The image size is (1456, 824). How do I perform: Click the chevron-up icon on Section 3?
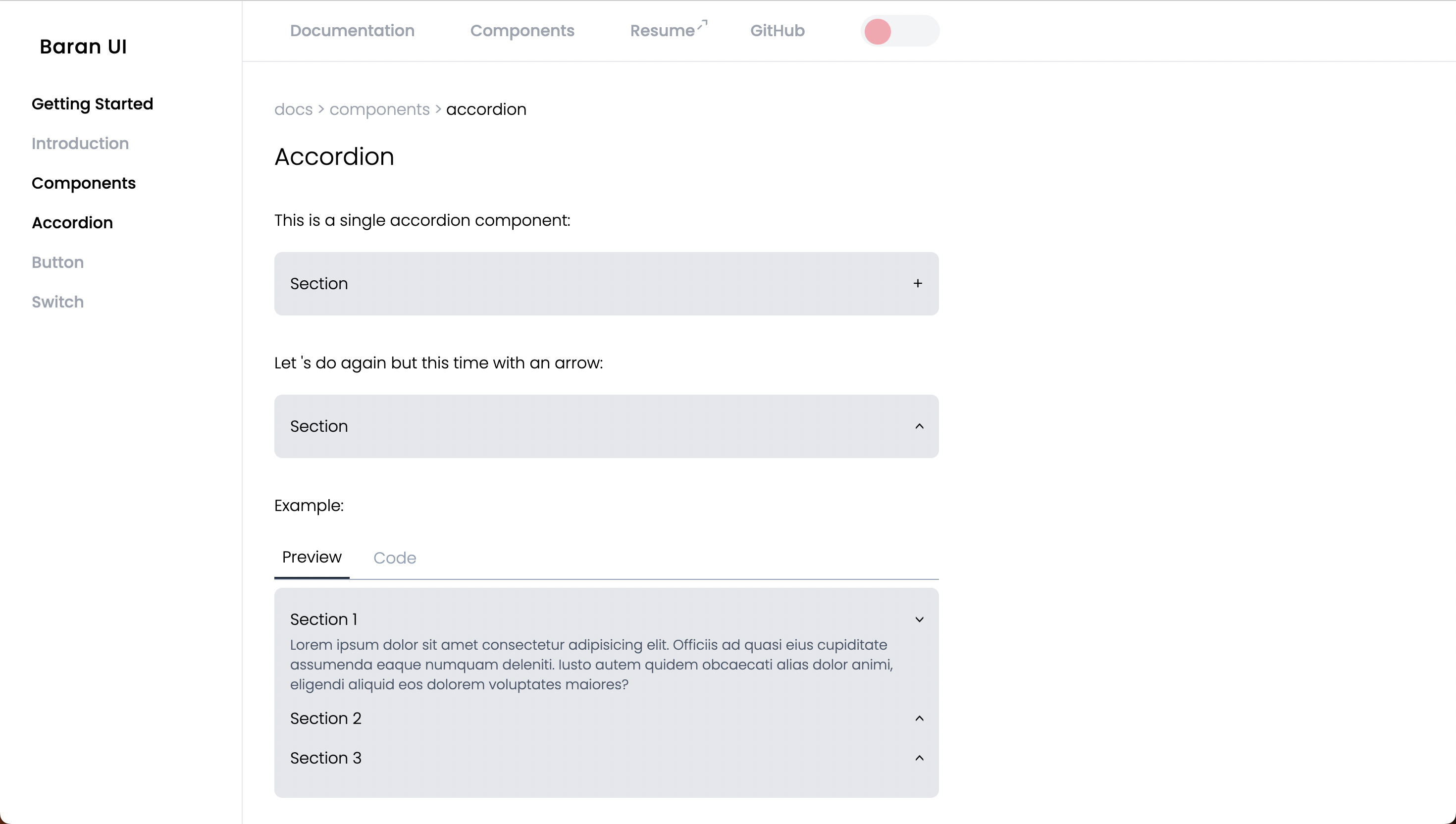pyautogui.click(x=918, y=758)
